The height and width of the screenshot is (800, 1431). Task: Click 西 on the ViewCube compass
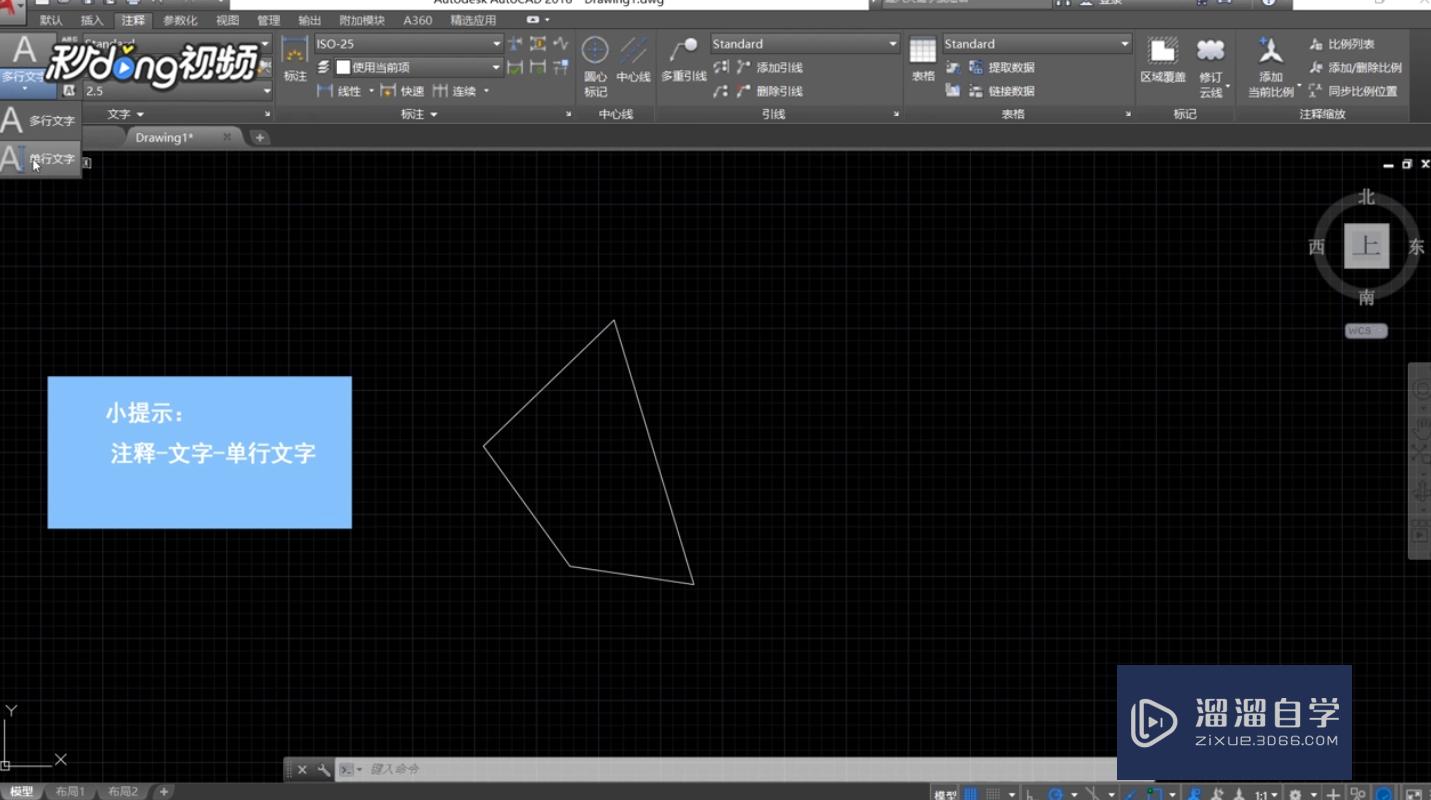point(1316,247)
